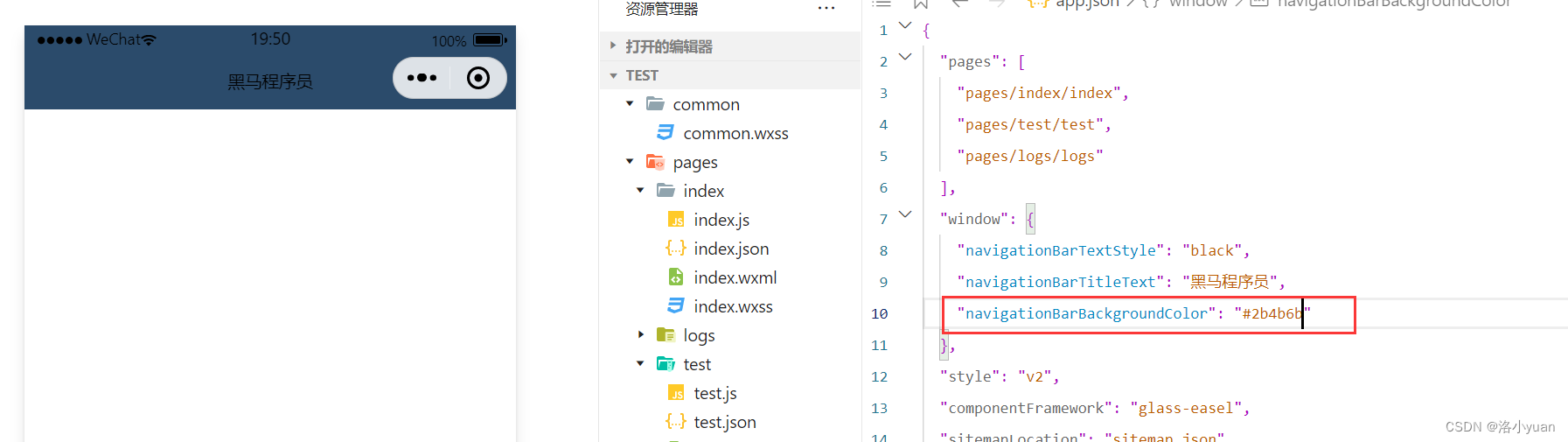This screenshot has height=442, width=1568.
Task: Click the test.js JS file icon
Action: click(x=676, y=393)
